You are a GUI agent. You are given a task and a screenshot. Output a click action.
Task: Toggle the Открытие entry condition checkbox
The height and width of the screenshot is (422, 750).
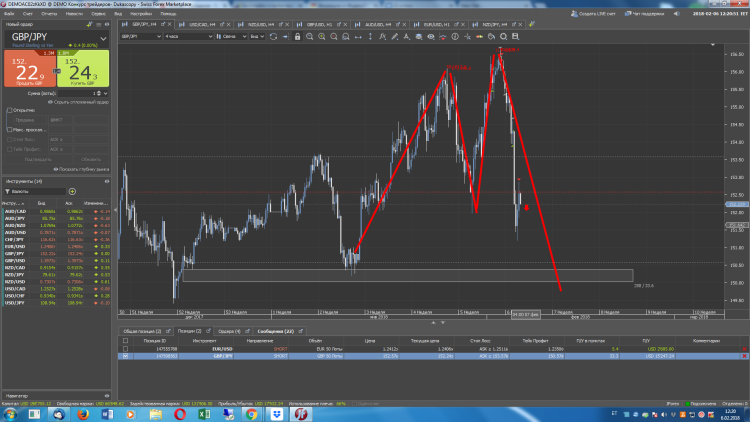click(10, 110)
